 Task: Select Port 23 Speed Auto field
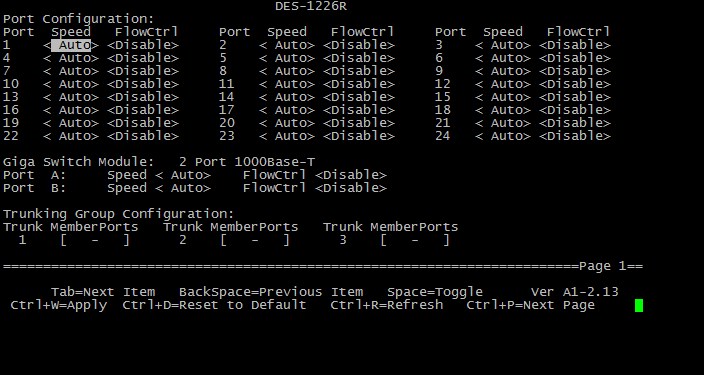tap(287, 136)
